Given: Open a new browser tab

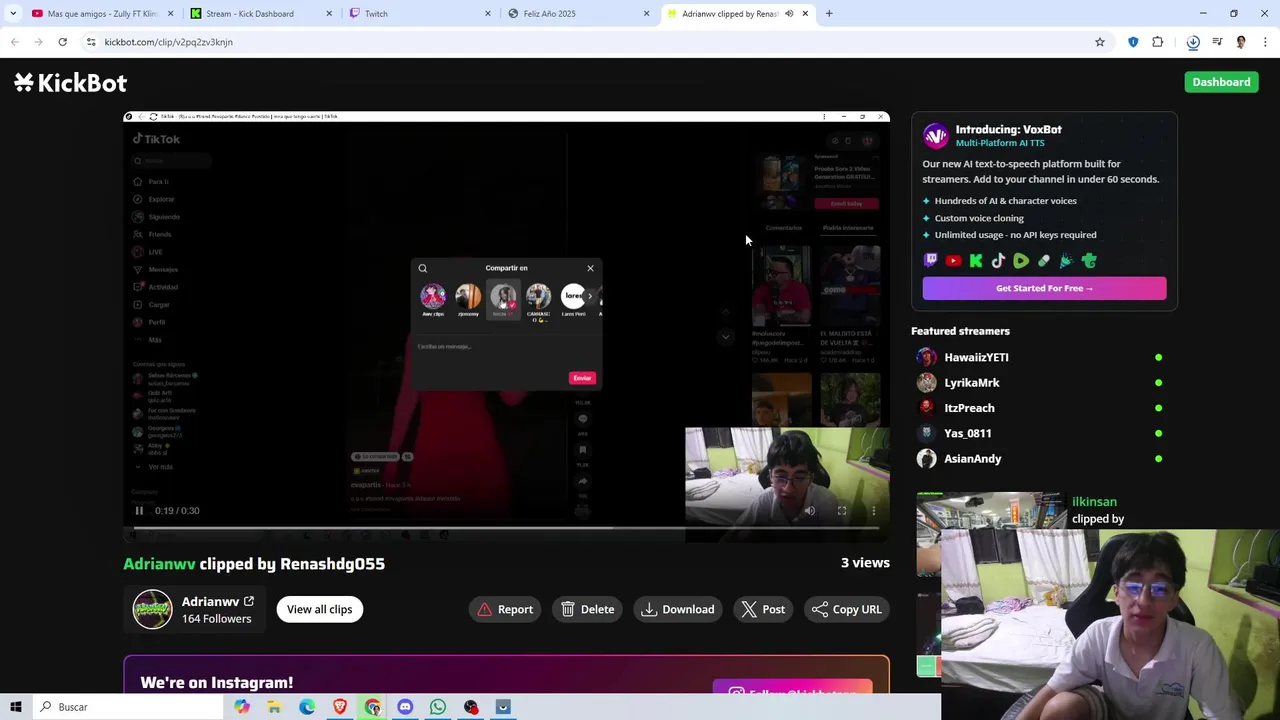Looking at the screenshot, I should 829,14.
